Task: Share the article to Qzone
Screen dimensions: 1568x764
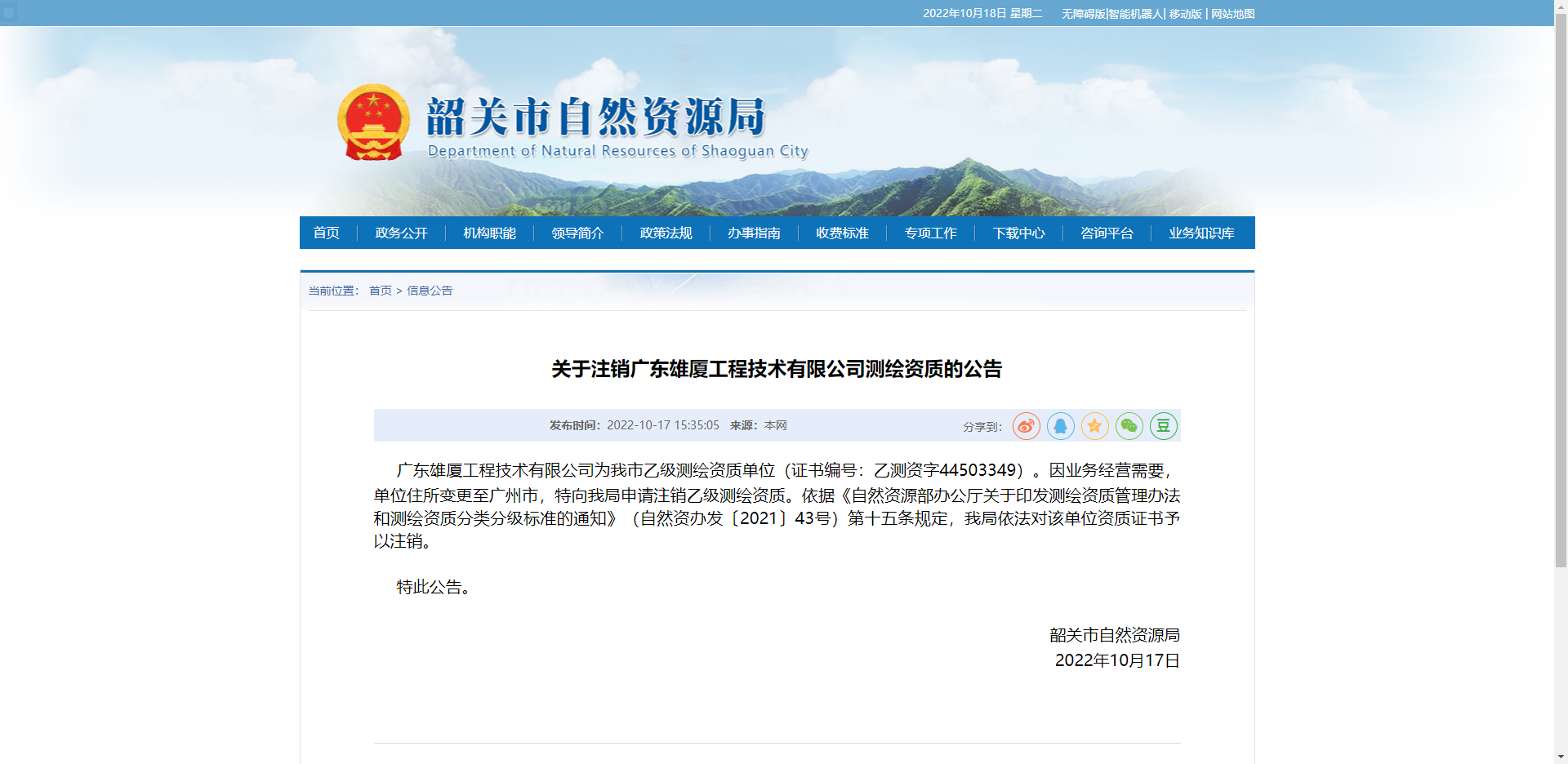Action: tap(1094, 425)
